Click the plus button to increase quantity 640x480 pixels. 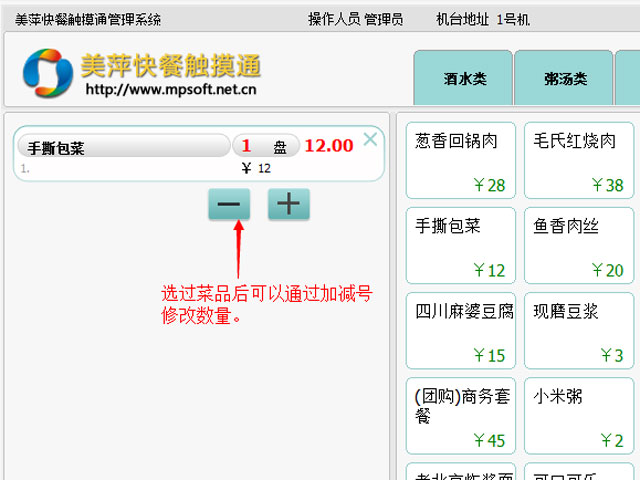[288, 204]
